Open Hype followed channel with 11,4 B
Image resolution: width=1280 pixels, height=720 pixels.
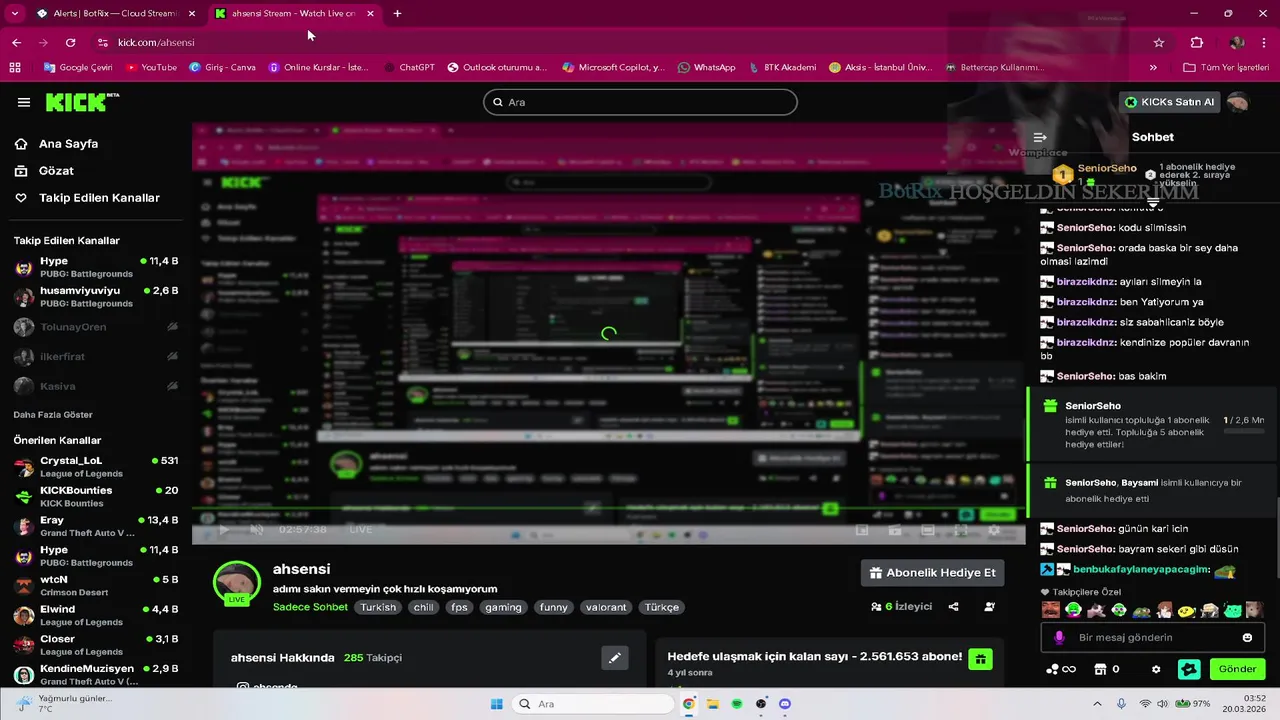96,267
